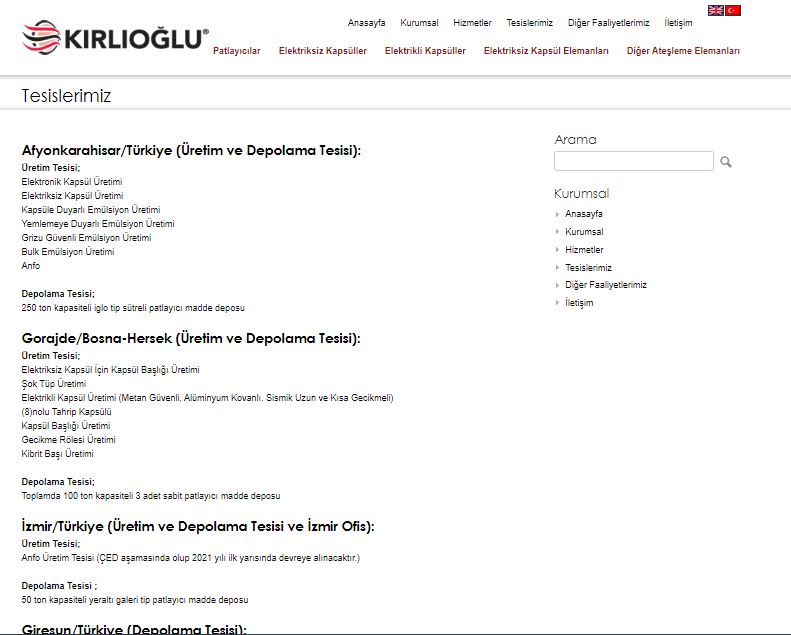Image resolution: width=791 pixels, height=635 pixels.
Task: Open the Elektrikli Kapsüller product menu
Action: pos(425,50)
